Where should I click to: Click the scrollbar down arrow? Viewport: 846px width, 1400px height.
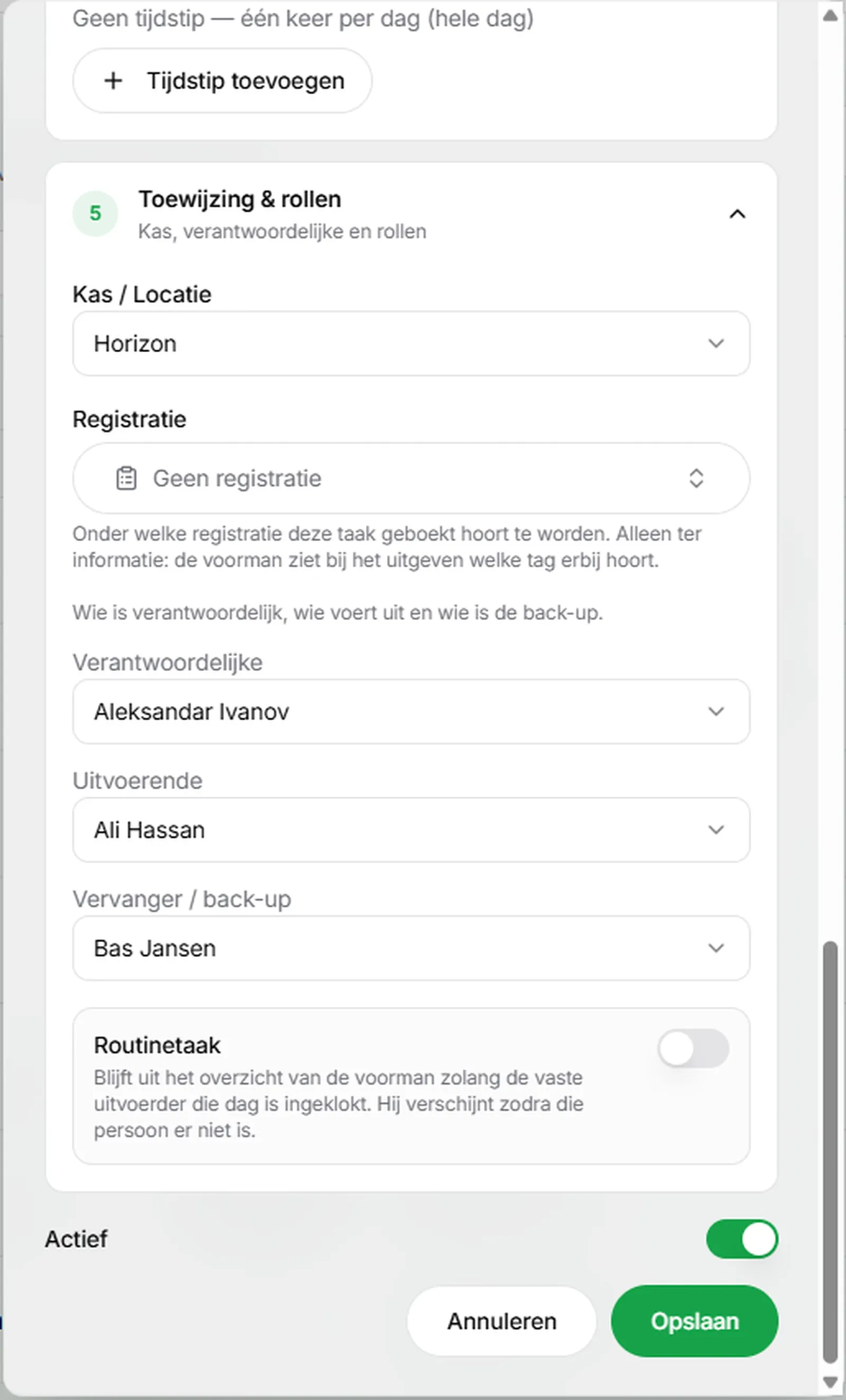click(x=830, y=1381)
